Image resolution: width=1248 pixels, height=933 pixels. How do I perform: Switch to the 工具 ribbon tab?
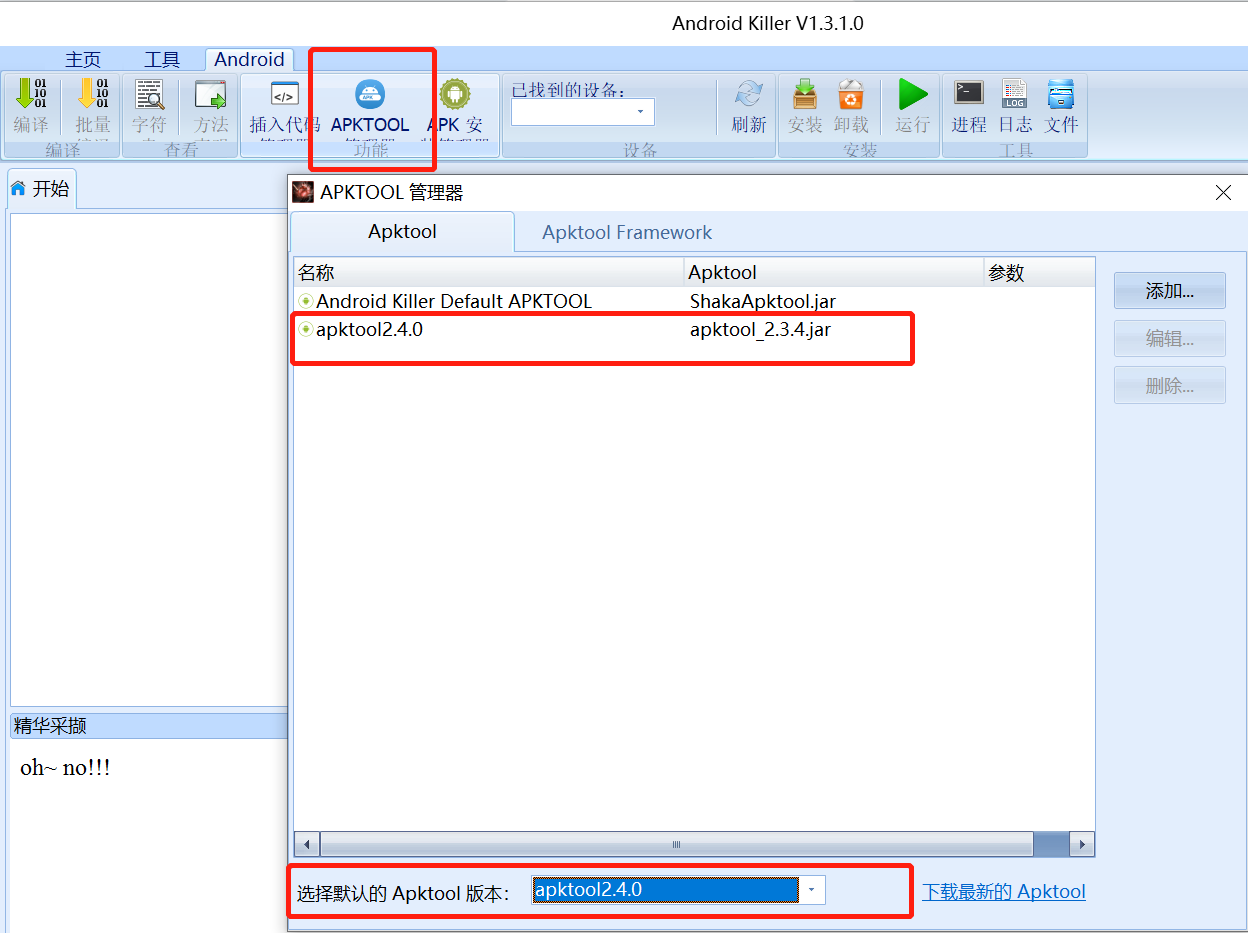(162, 59)
